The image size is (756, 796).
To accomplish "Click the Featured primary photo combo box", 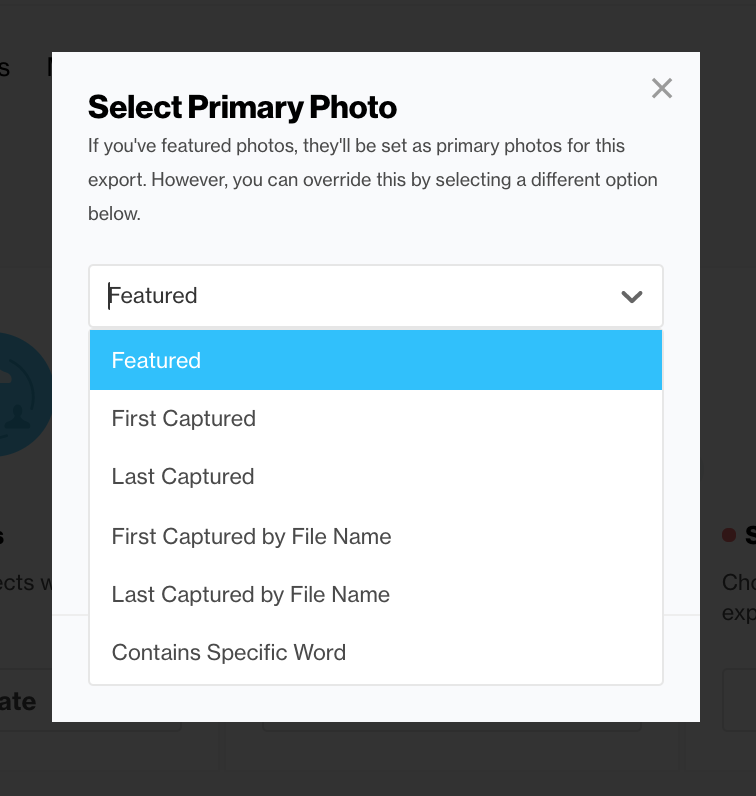I will tap(350, 296).
